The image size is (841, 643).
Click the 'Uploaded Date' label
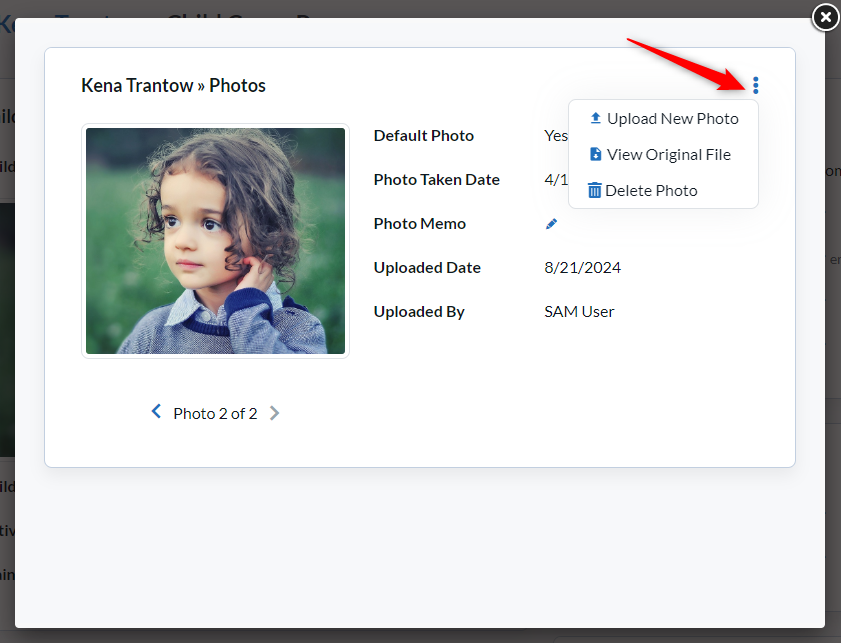pyautogui.click(x=427, y=268)
